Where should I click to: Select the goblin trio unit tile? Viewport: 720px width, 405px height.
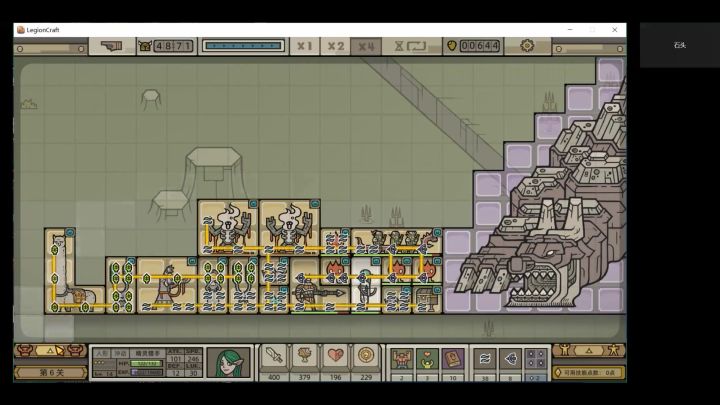click(x=397, y=242)
